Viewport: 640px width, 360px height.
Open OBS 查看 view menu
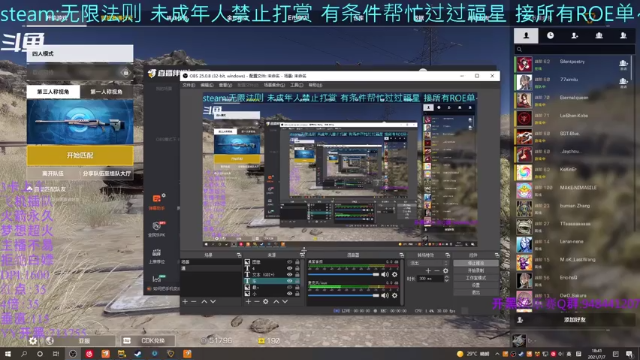click(225, 85)
